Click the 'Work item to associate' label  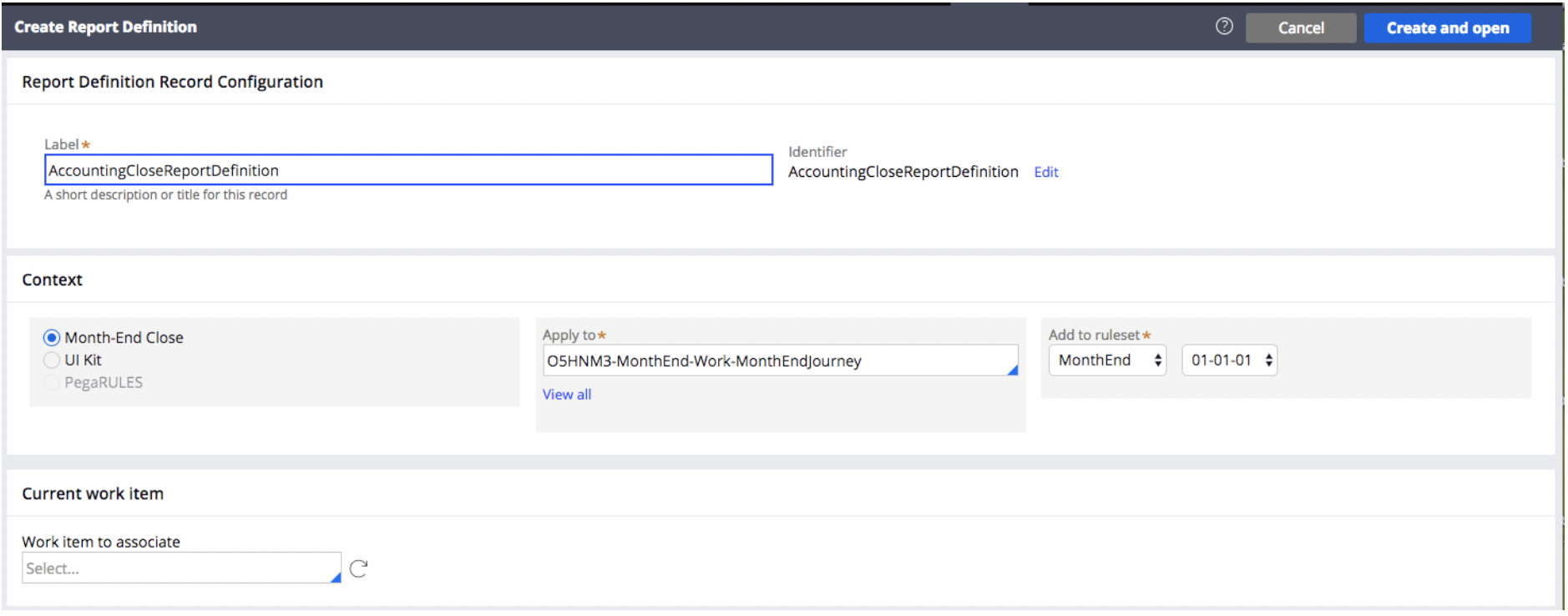pos(101,542)
